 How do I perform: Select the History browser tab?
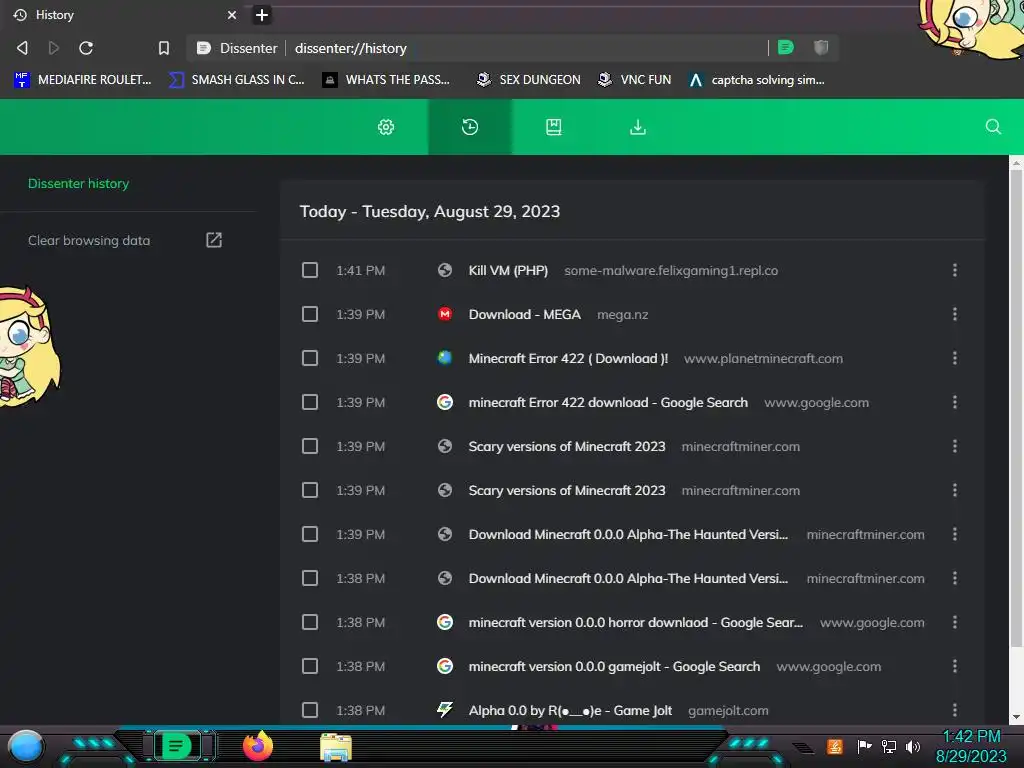coord(124,15)
